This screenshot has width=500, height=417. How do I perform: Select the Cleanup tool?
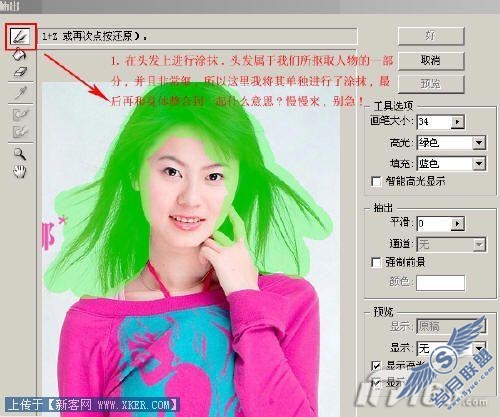pyautogui.click(x=21, y=114)
